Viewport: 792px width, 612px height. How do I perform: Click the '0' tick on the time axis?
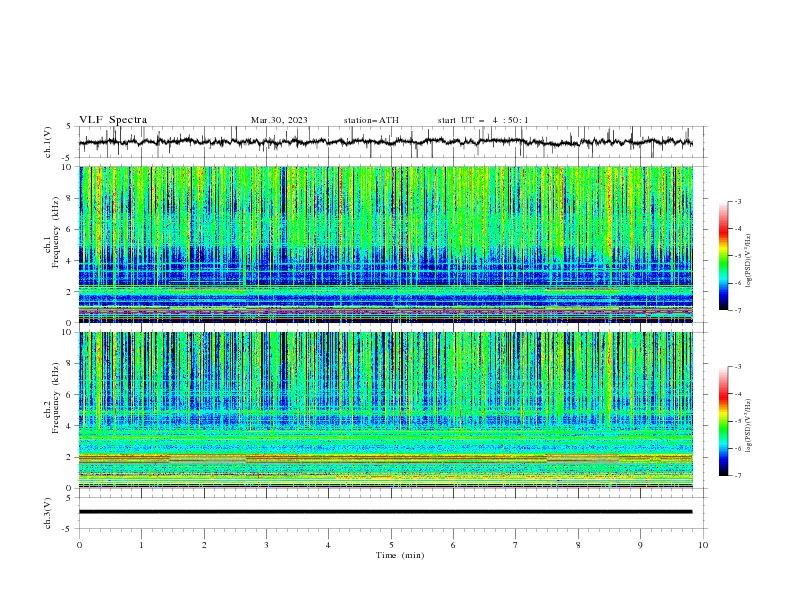79,545
